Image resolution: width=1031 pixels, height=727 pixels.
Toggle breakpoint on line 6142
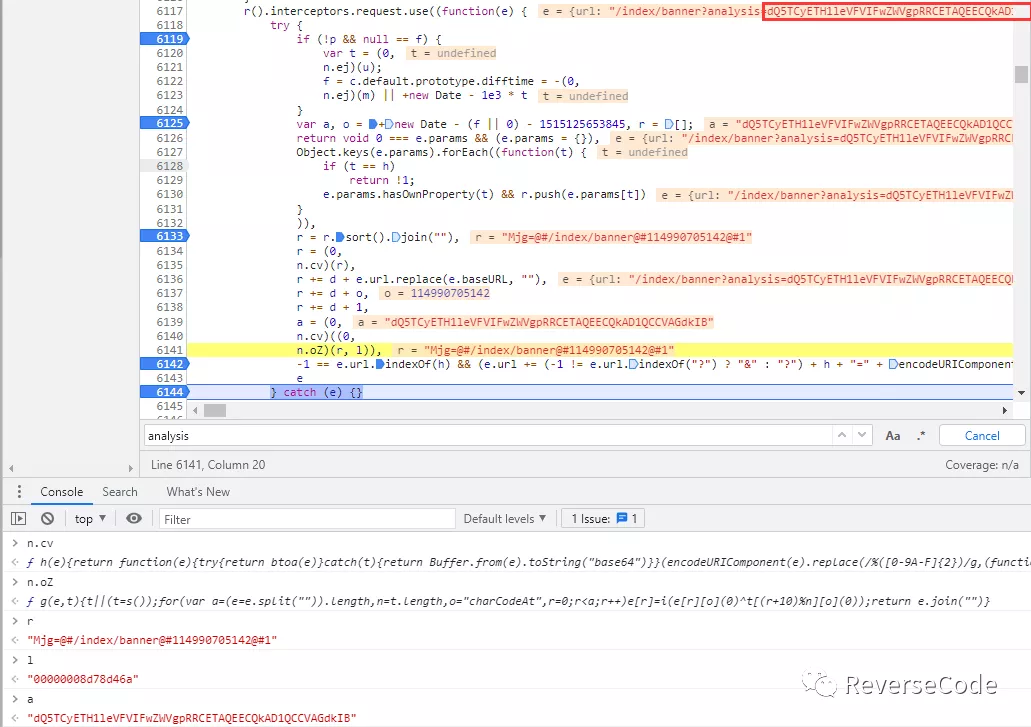click(164, 364)
